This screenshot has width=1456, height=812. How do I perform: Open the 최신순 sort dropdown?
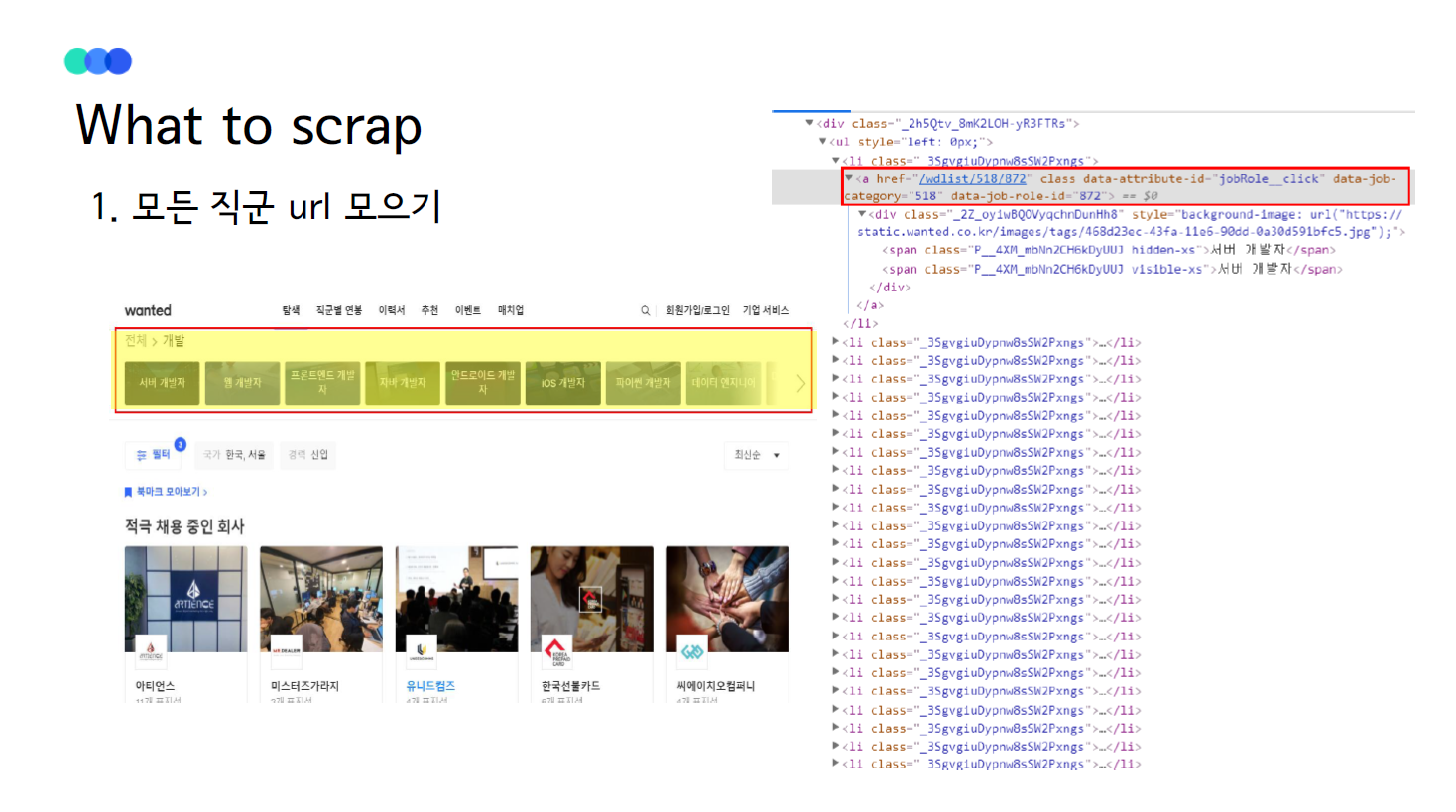click(x=757, y=455)
